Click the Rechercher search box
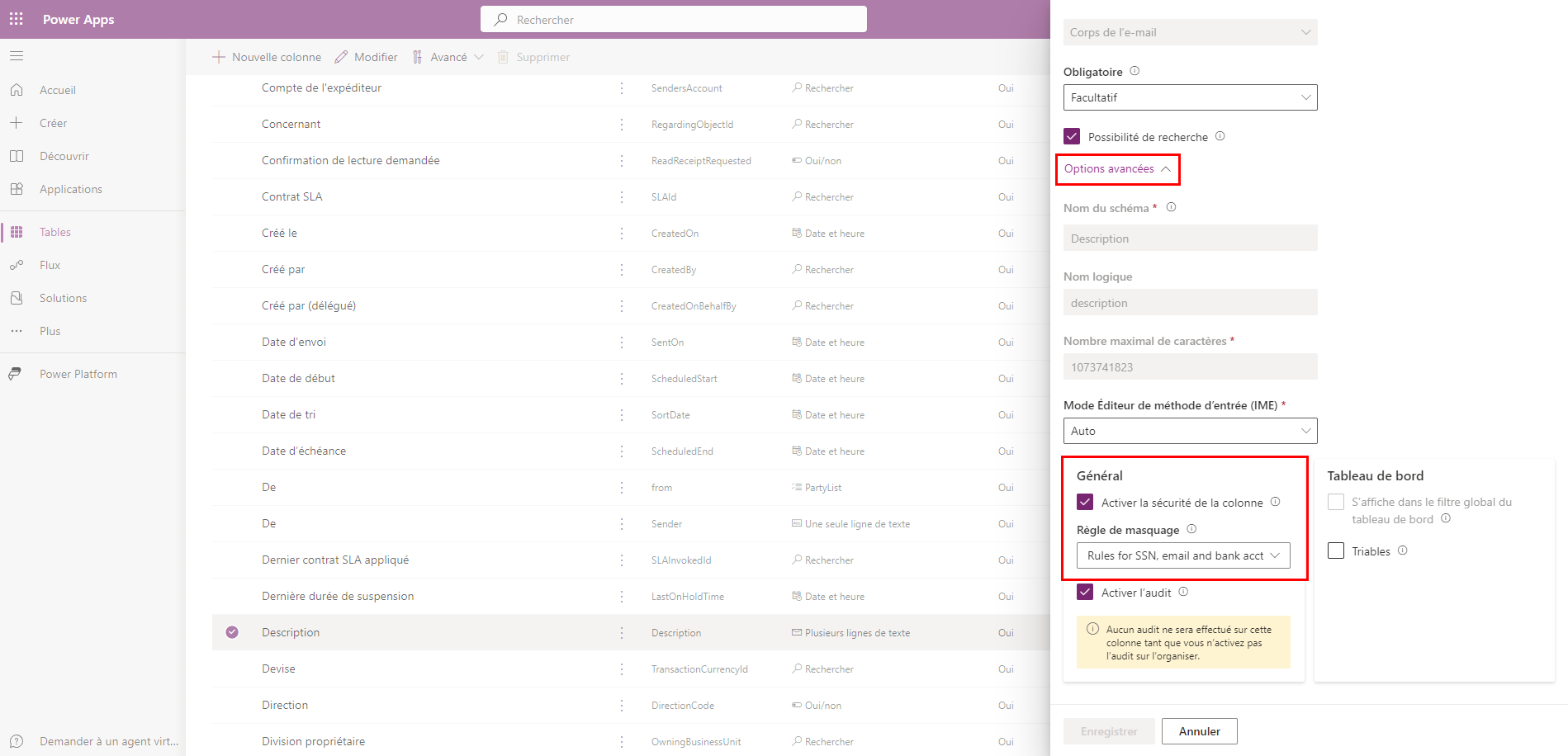Image resolution: width=1568 pixels, height=756 pixels. (x=674, y=19)
